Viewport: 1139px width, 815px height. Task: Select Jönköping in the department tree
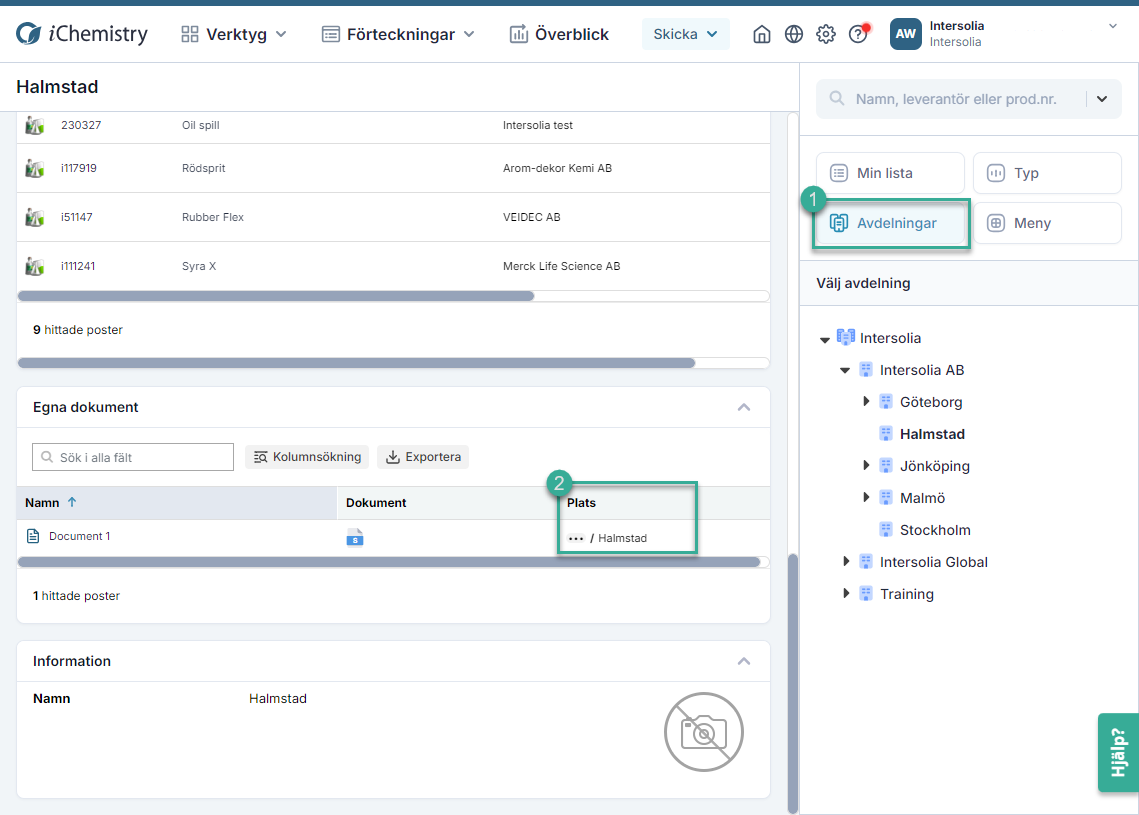(x=935, y=466)
